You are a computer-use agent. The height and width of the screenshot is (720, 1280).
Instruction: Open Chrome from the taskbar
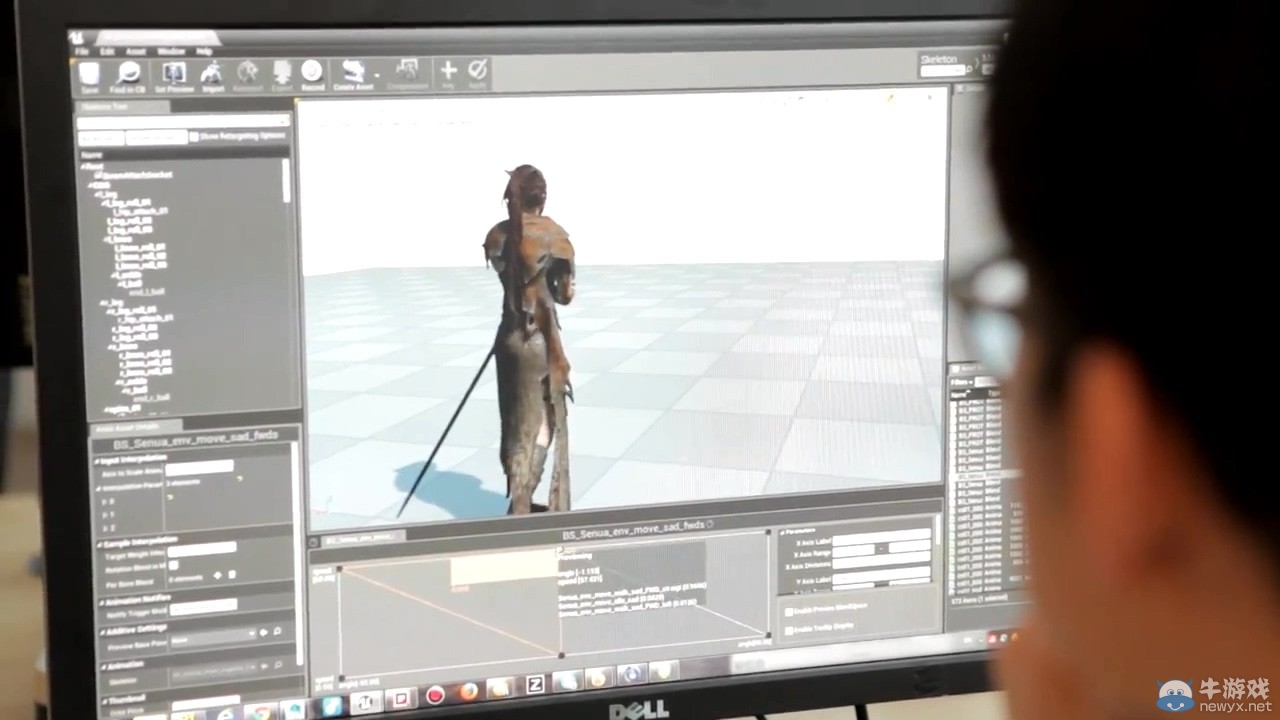point(260,713)
